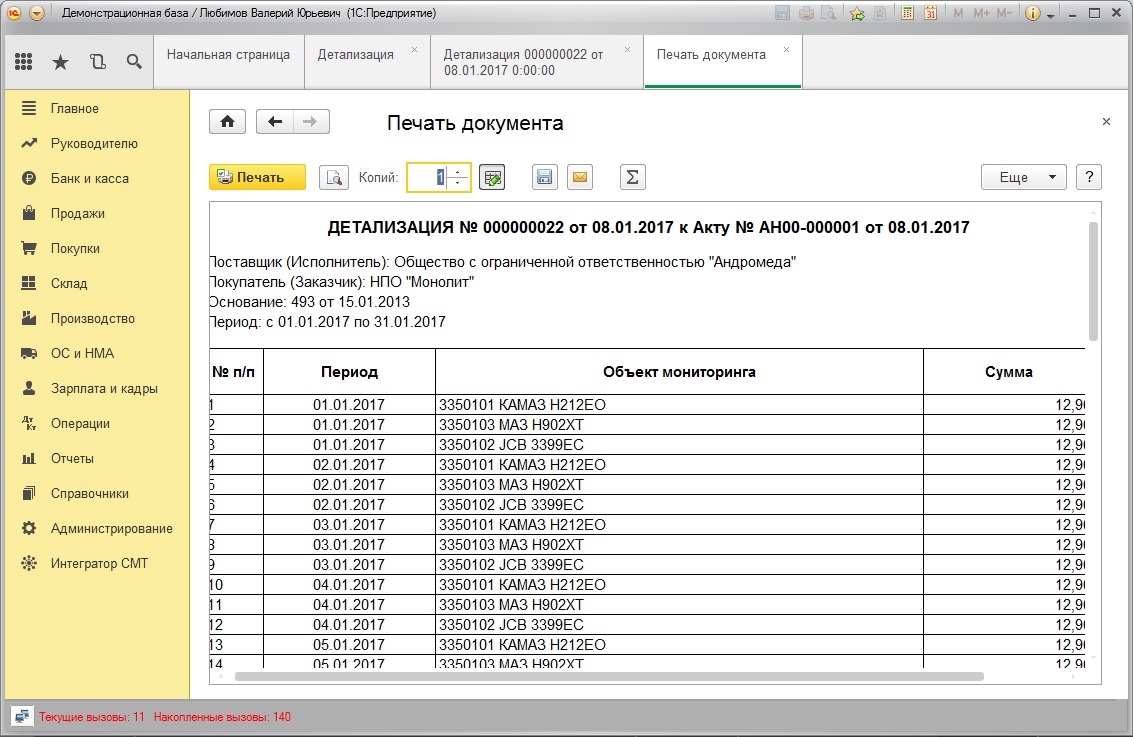1133x737 pixels.
Task: Toggle the edit mode icon beside copies
Action: tap(493, 177)
